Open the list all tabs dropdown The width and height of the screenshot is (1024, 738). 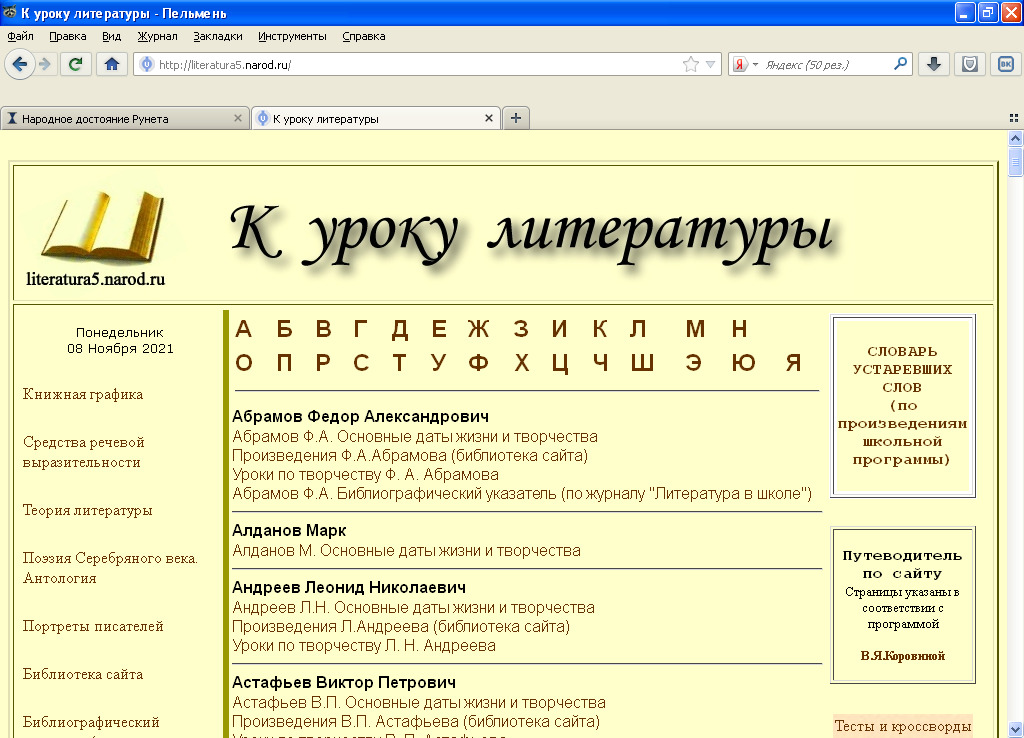pyautogui.click(x=1013, y=118)
